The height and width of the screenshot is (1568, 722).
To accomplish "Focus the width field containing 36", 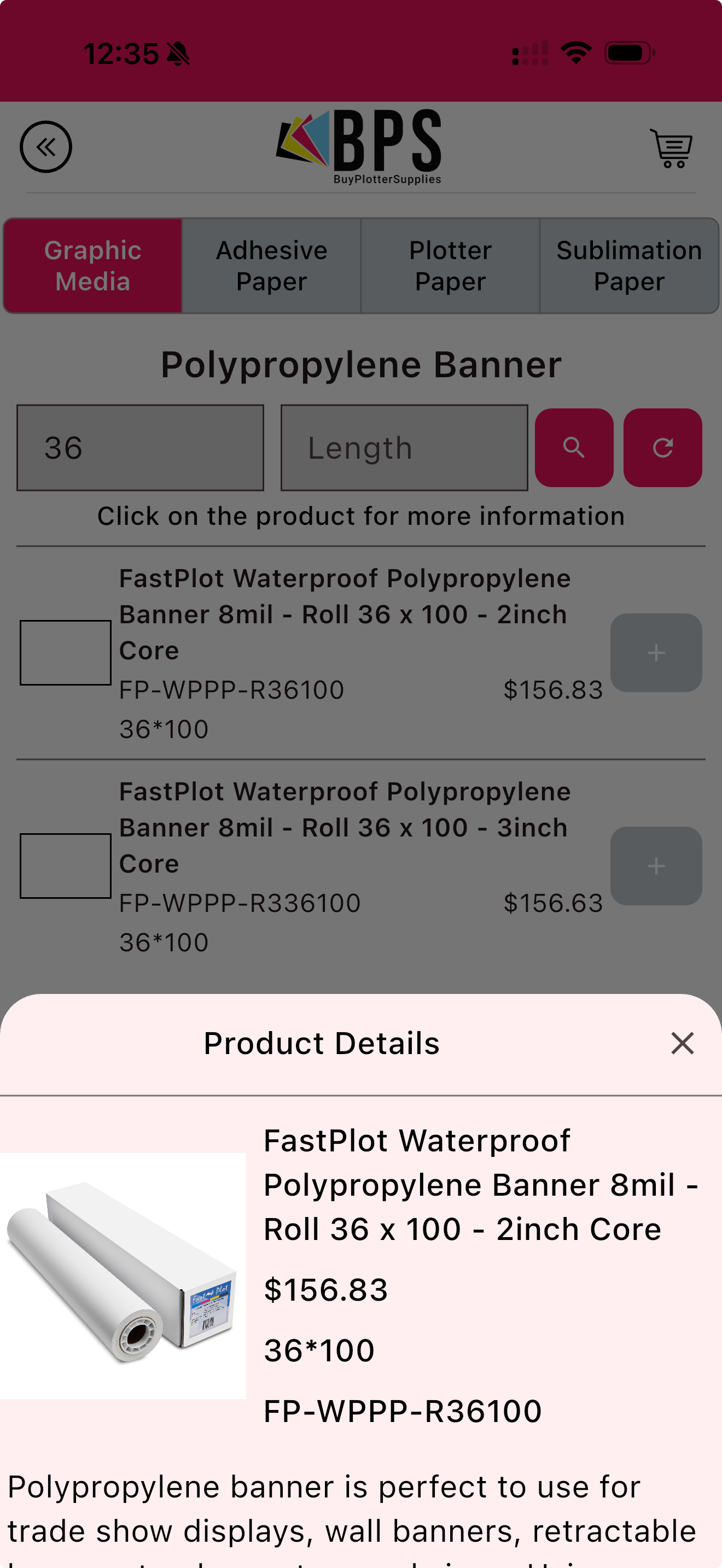I will [140, 447].
